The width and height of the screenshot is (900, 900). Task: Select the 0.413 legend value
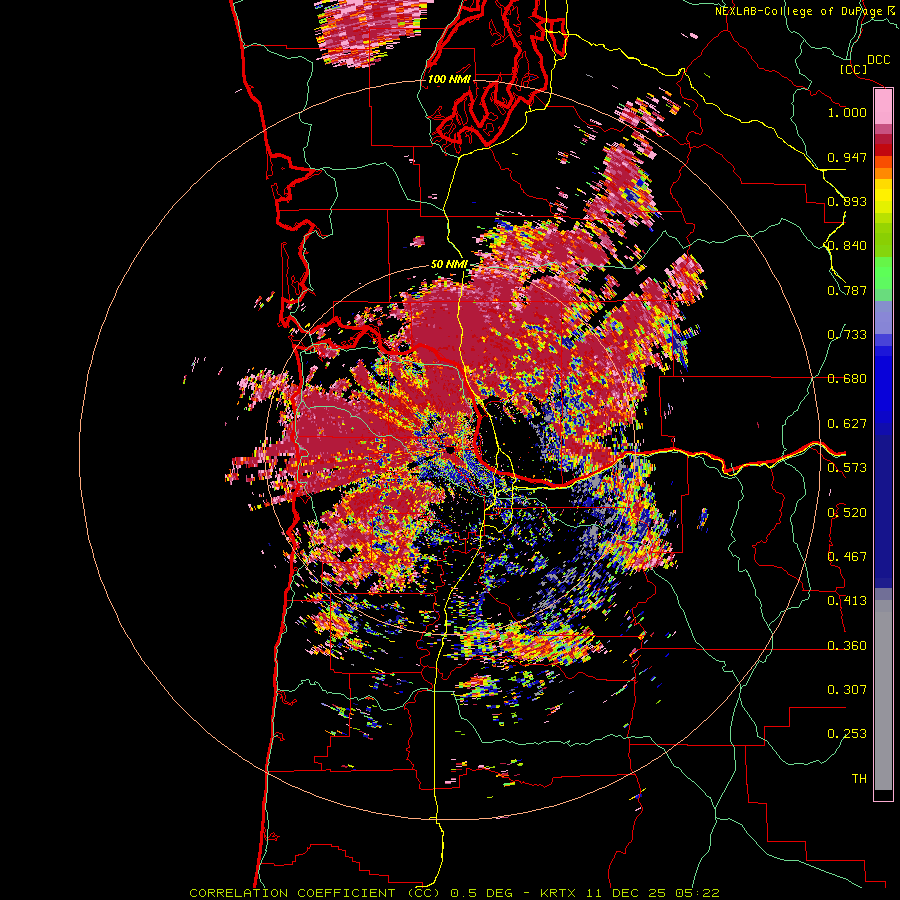click(x=847, y=601)
